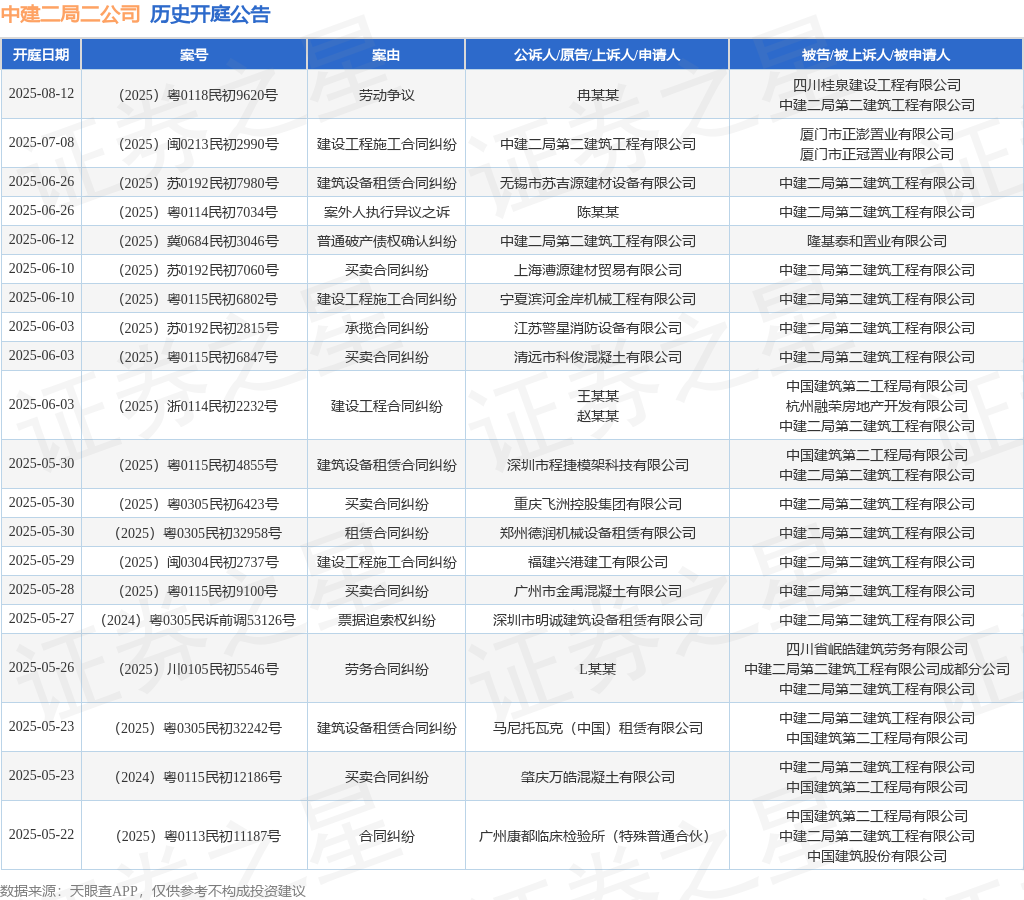Select the case cause "承揽合同纠纷"
Screen dimensions: 1024x900
click(387, 329)
